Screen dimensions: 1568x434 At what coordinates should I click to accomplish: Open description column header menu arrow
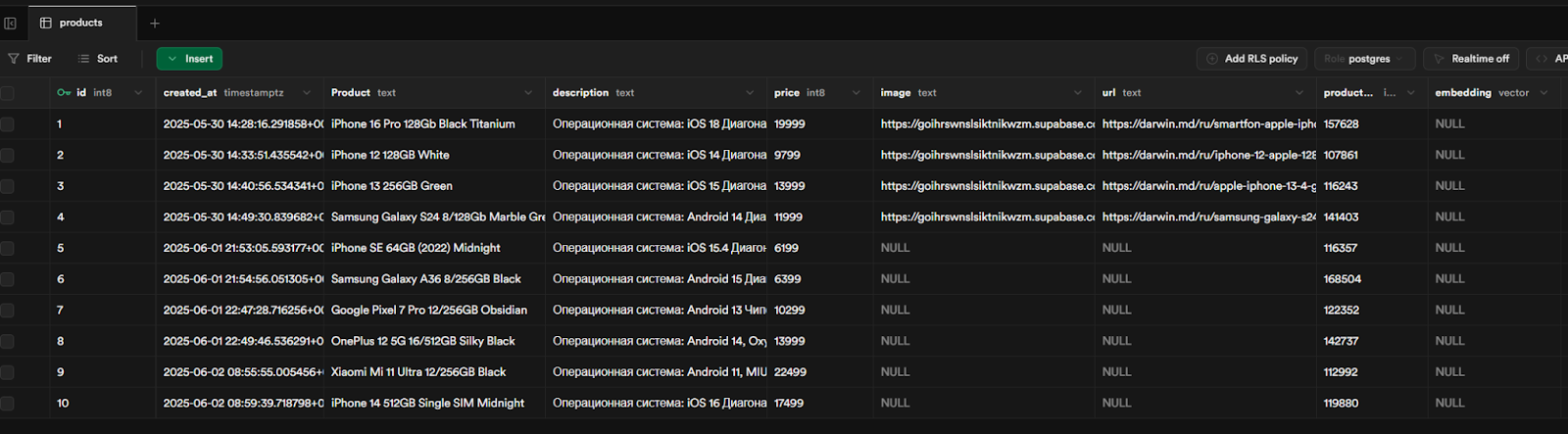coord(750,93)
